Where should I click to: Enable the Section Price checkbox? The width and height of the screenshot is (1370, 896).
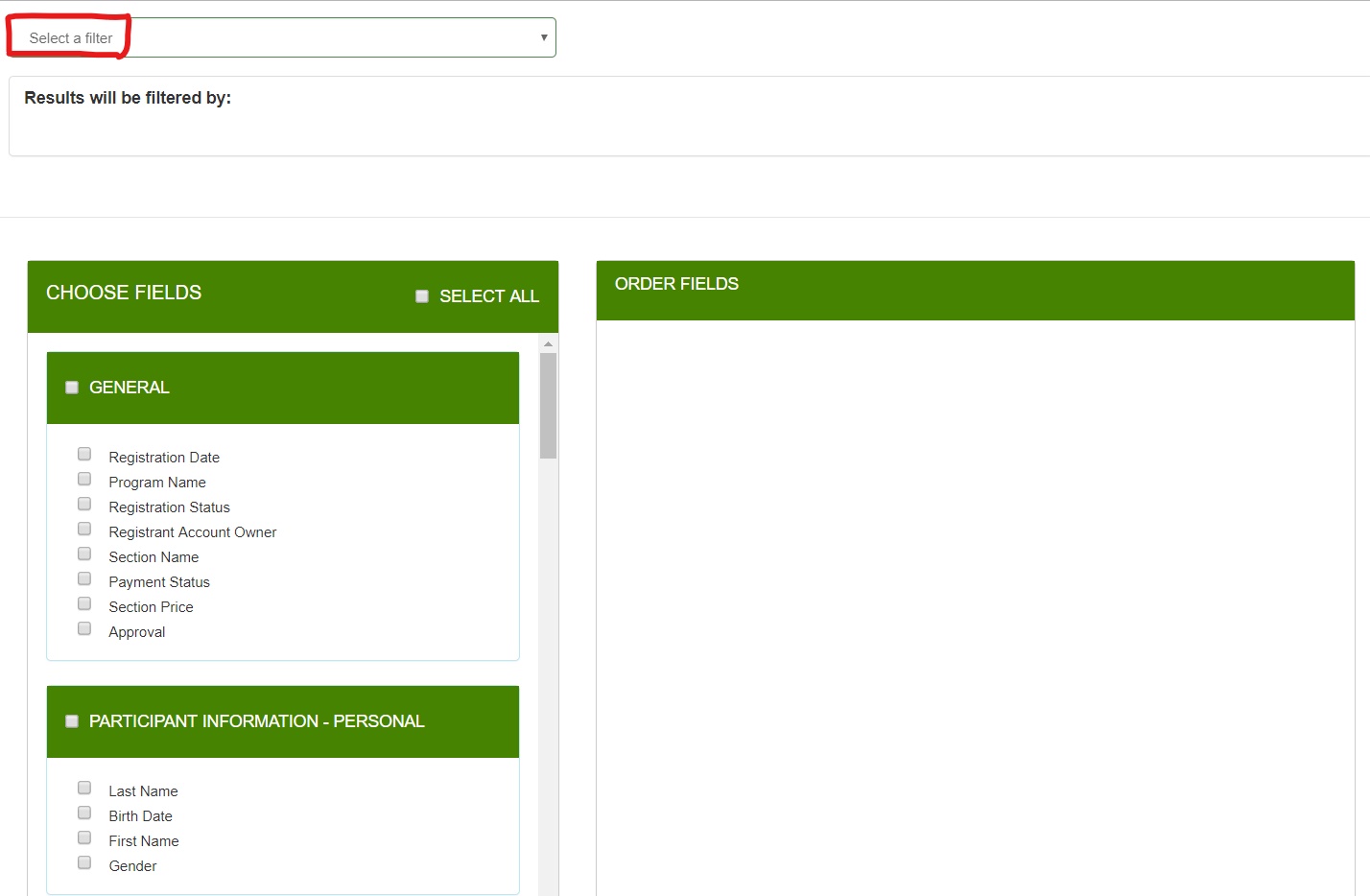(83, 602)
